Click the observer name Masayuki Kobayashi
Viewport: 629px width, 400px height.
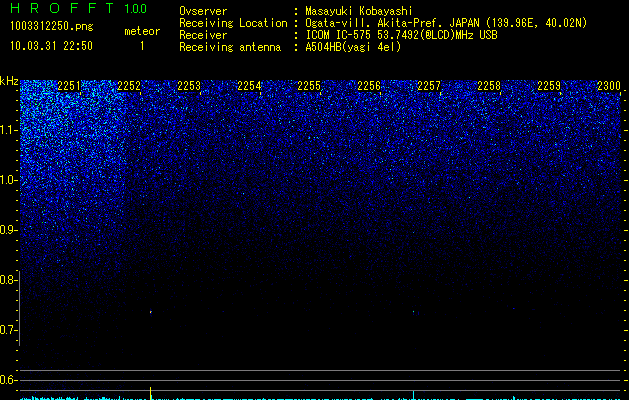click(x=359, y=11)
